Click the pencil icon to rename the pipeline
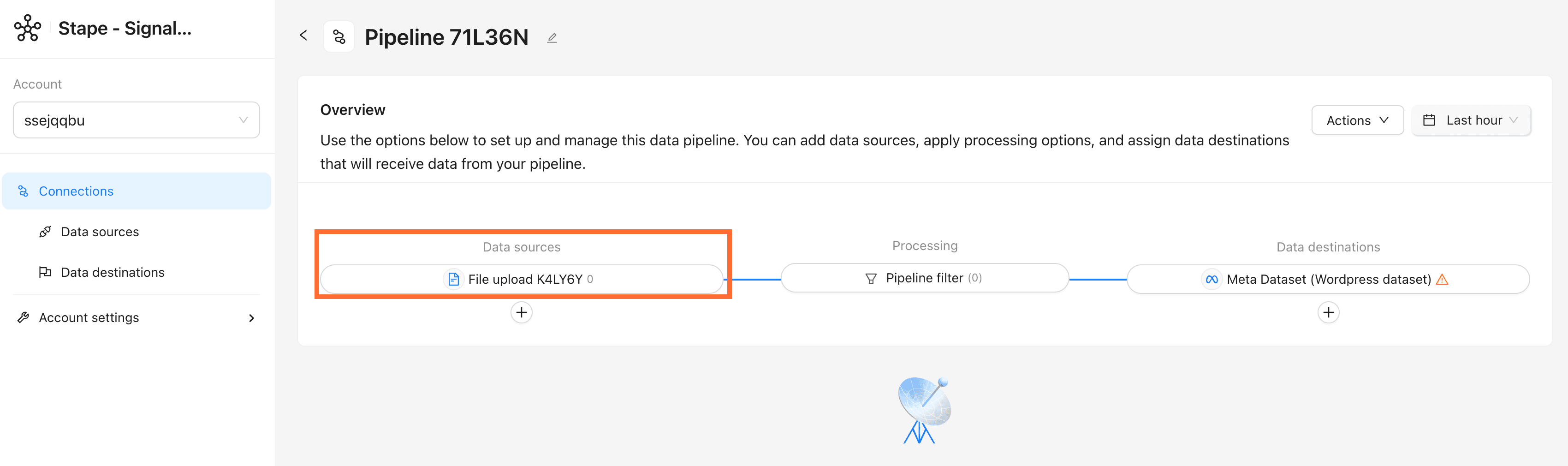Screen dimensions: 1568x466 click(552, 38)
